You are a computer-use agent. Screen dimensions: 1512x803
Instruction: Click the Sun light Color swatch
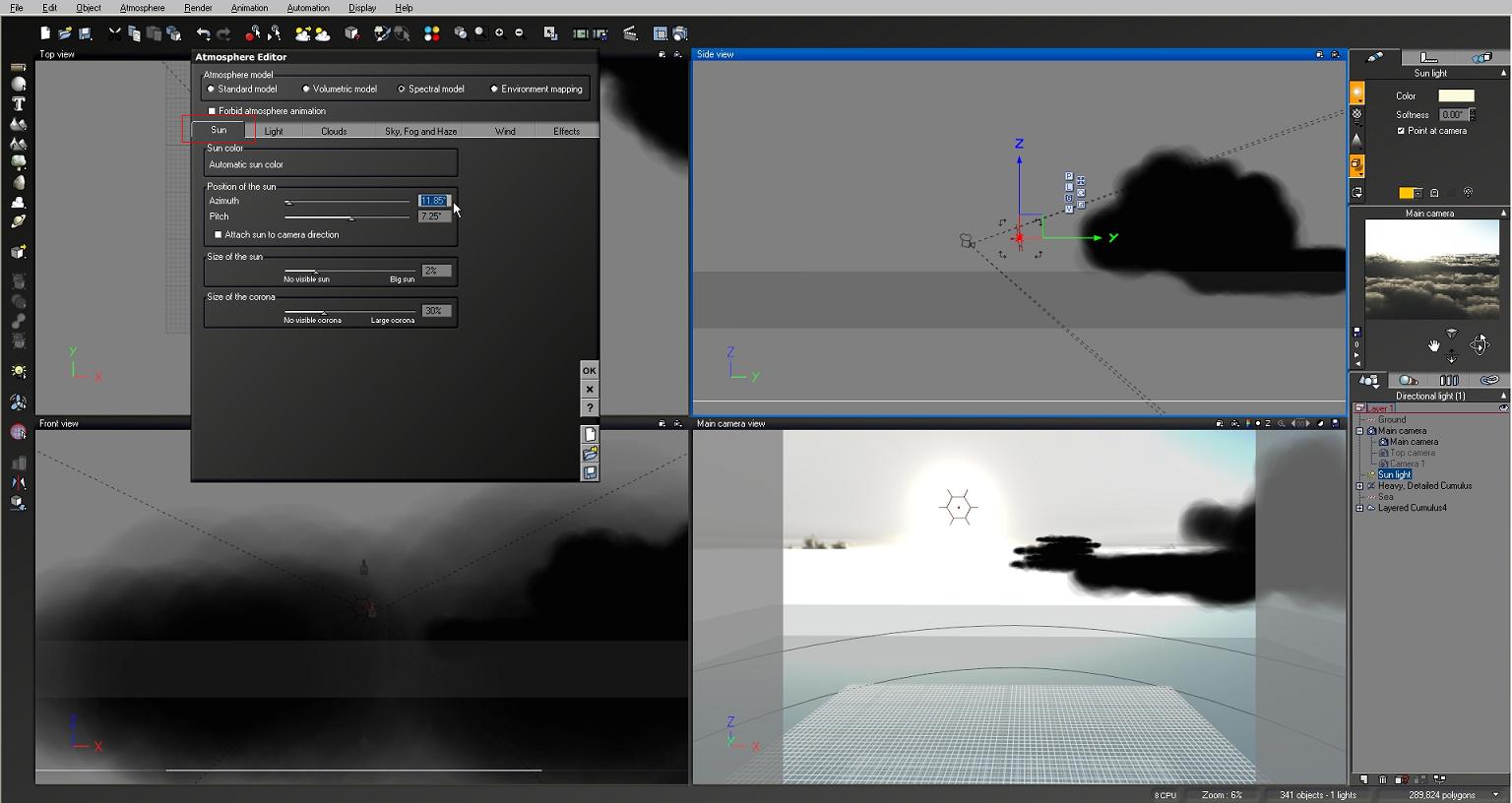pyautogui.click(x=1456, y=95)
